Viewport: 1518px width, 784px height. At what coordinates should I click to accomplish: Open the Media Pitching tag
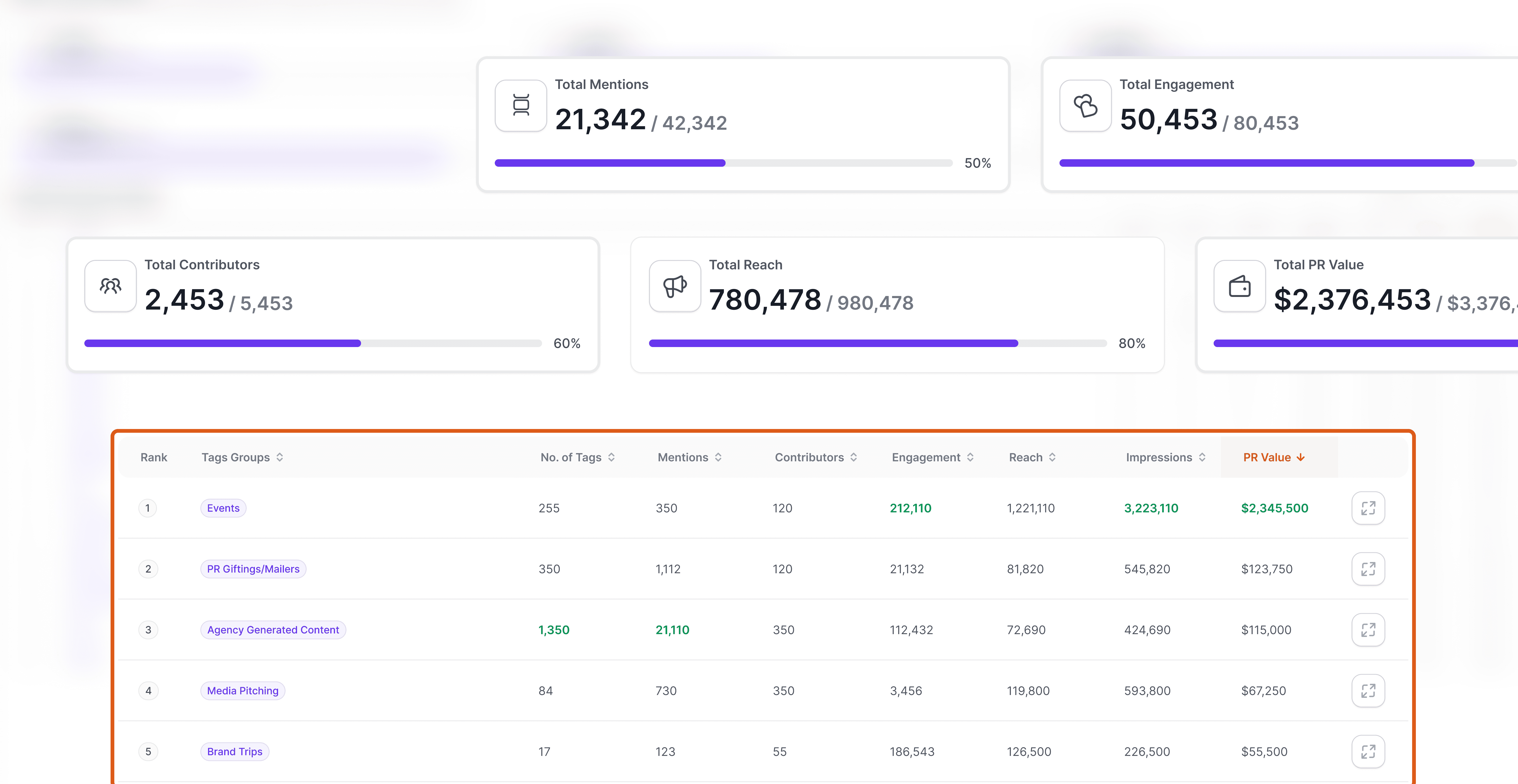(x=242, y=690)
